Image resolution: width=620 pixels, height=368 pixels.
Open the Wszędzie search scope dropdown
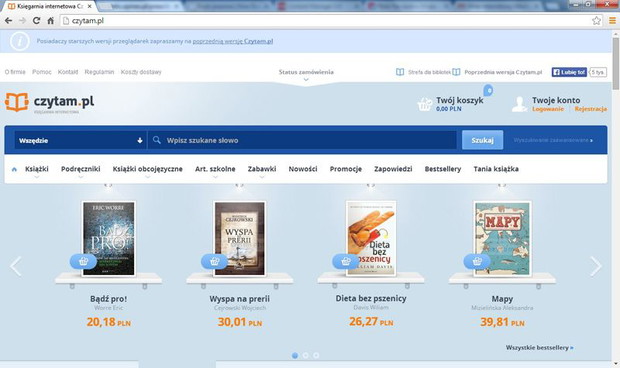click(x=80, y=140)
